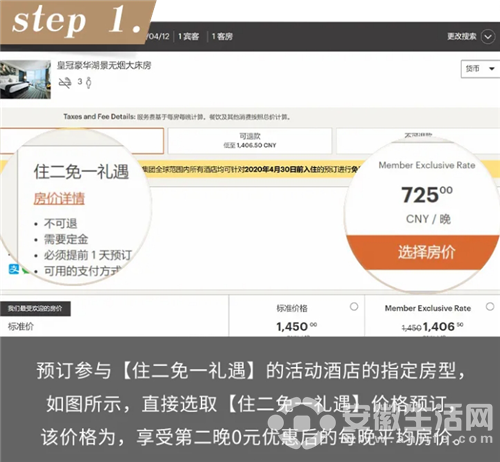The image size is (500, 462).
Task: Select the 标准价格 radio button
Action: pyautogui.click(x=354, y=307)
